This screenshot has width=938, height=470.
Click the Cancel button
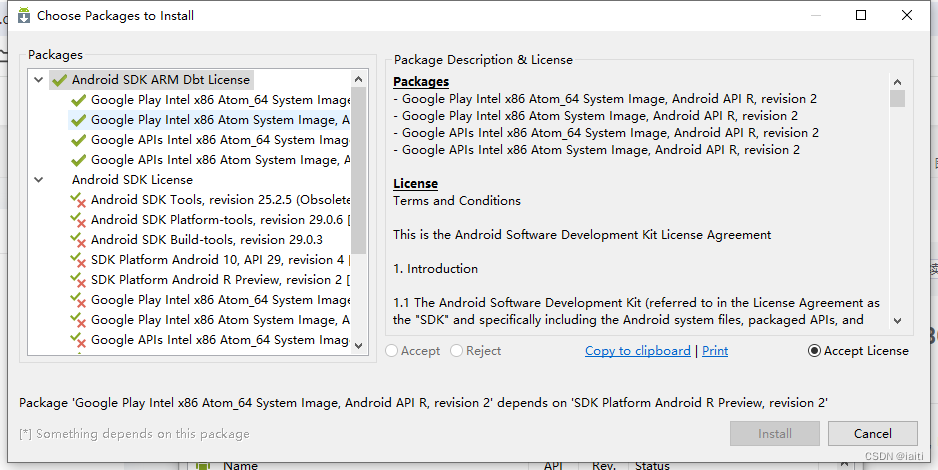873,434
